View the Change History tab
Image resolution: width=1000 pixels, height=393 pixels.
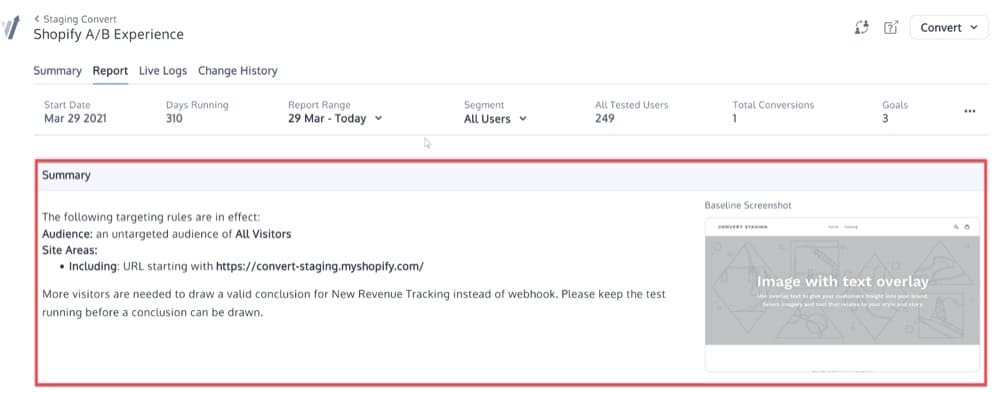pyautogui.click(x=237, y=71)
